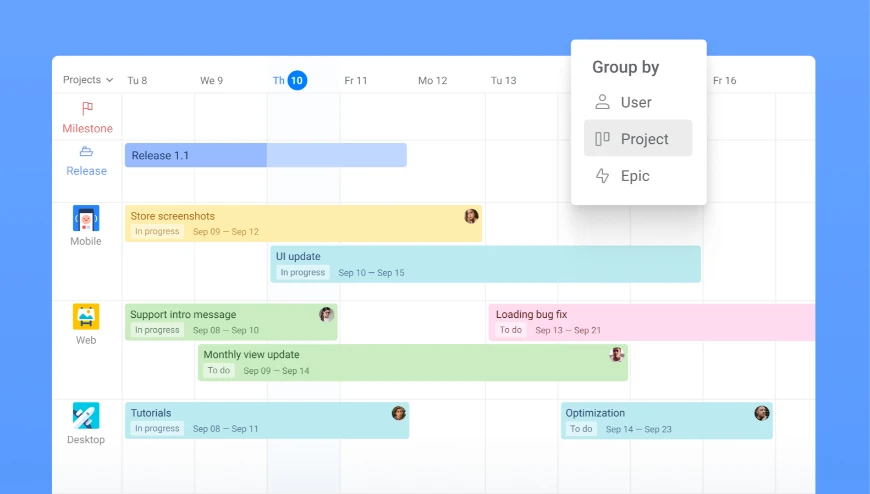870x494 pixels.
Task: Click the User person icon
Action: pos(602,102)
